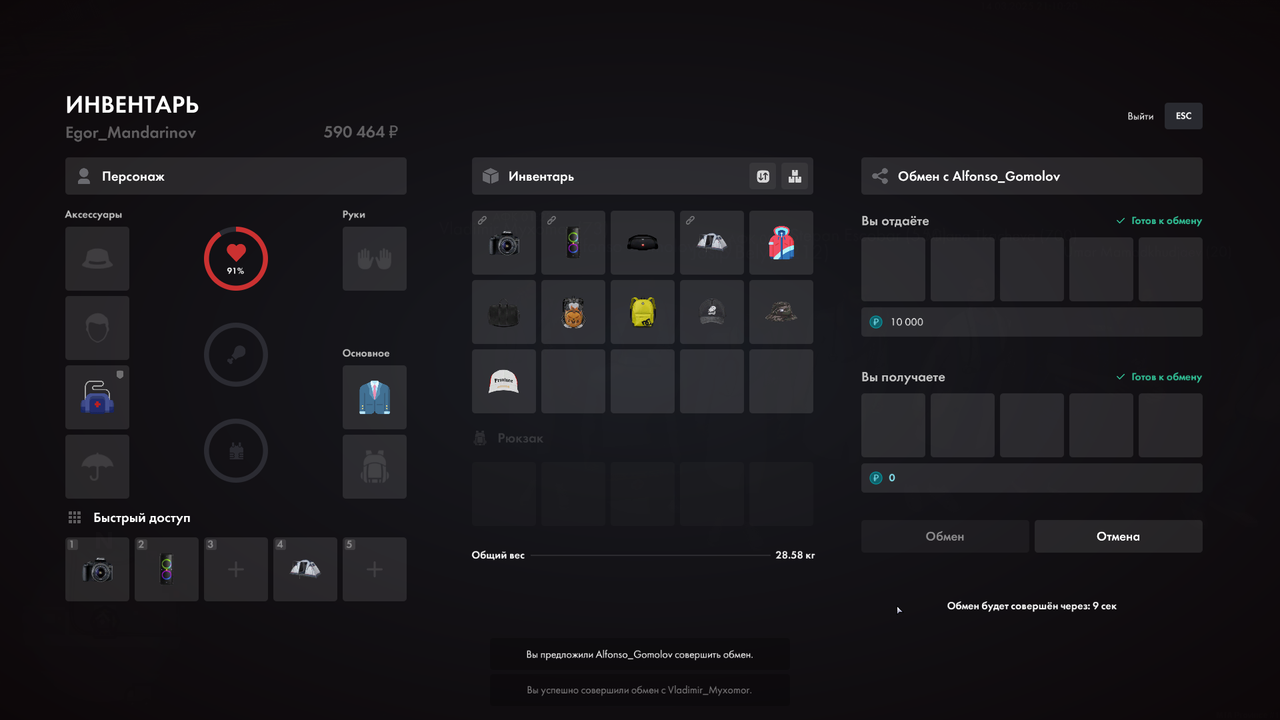
Task: Select the camouflage bucket hat item
Action: 781,312
